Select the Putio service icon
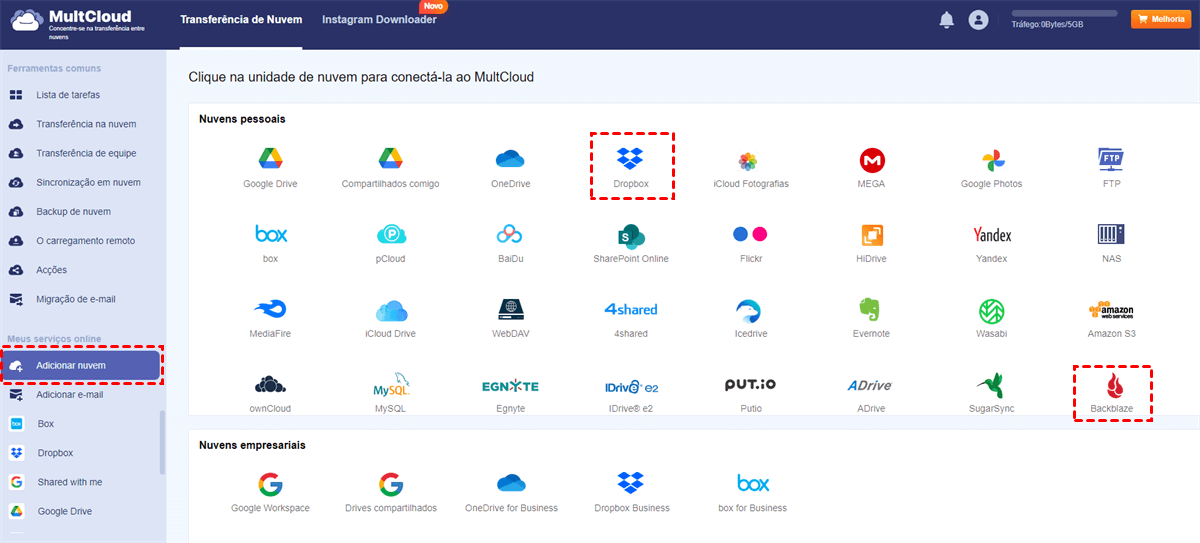Image resolution: width=1200 pixels, height=543 pixels. pos(750,393)
